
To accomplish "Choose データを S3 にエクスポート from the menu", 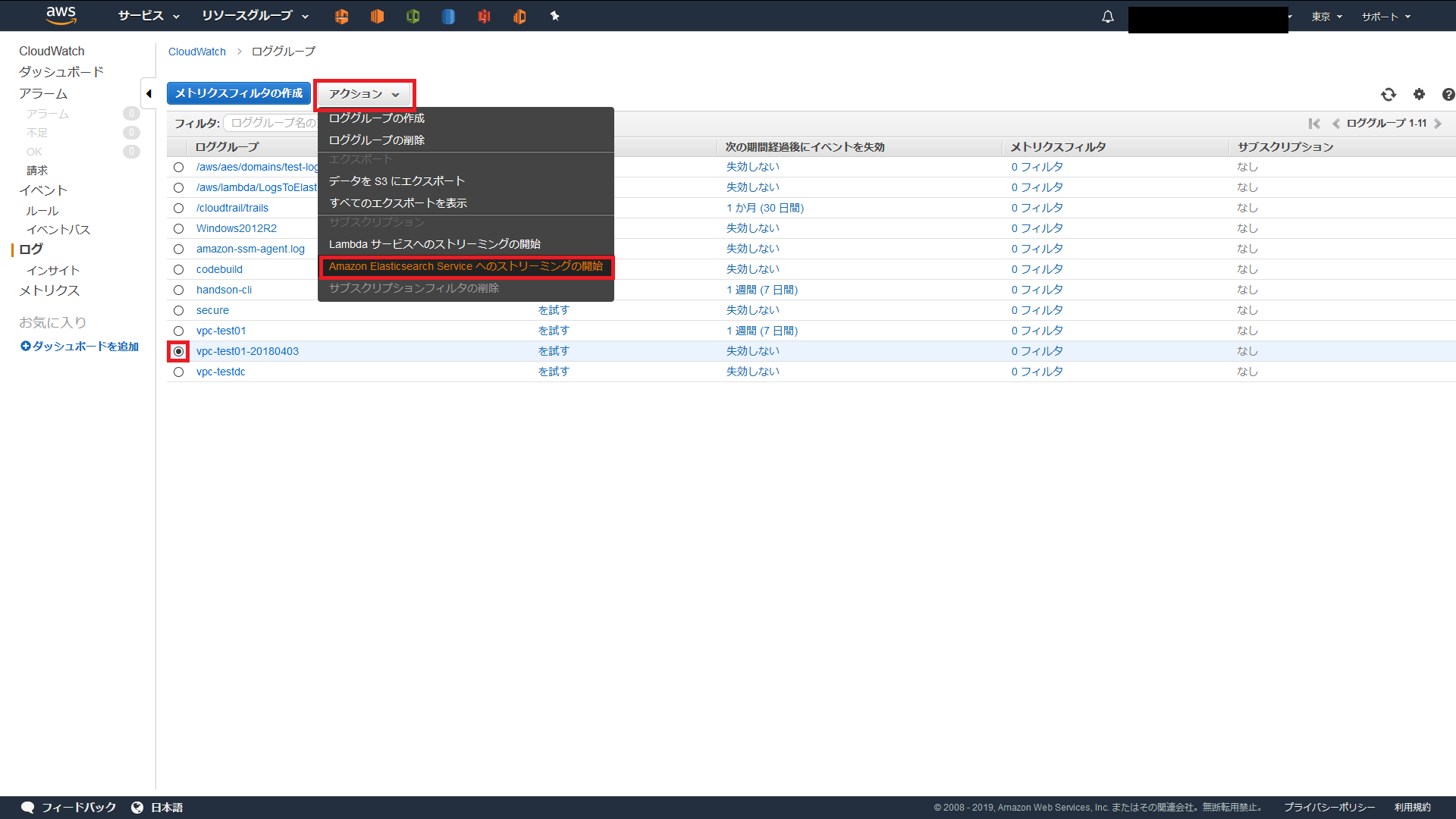I will click(x=397, y=180).
